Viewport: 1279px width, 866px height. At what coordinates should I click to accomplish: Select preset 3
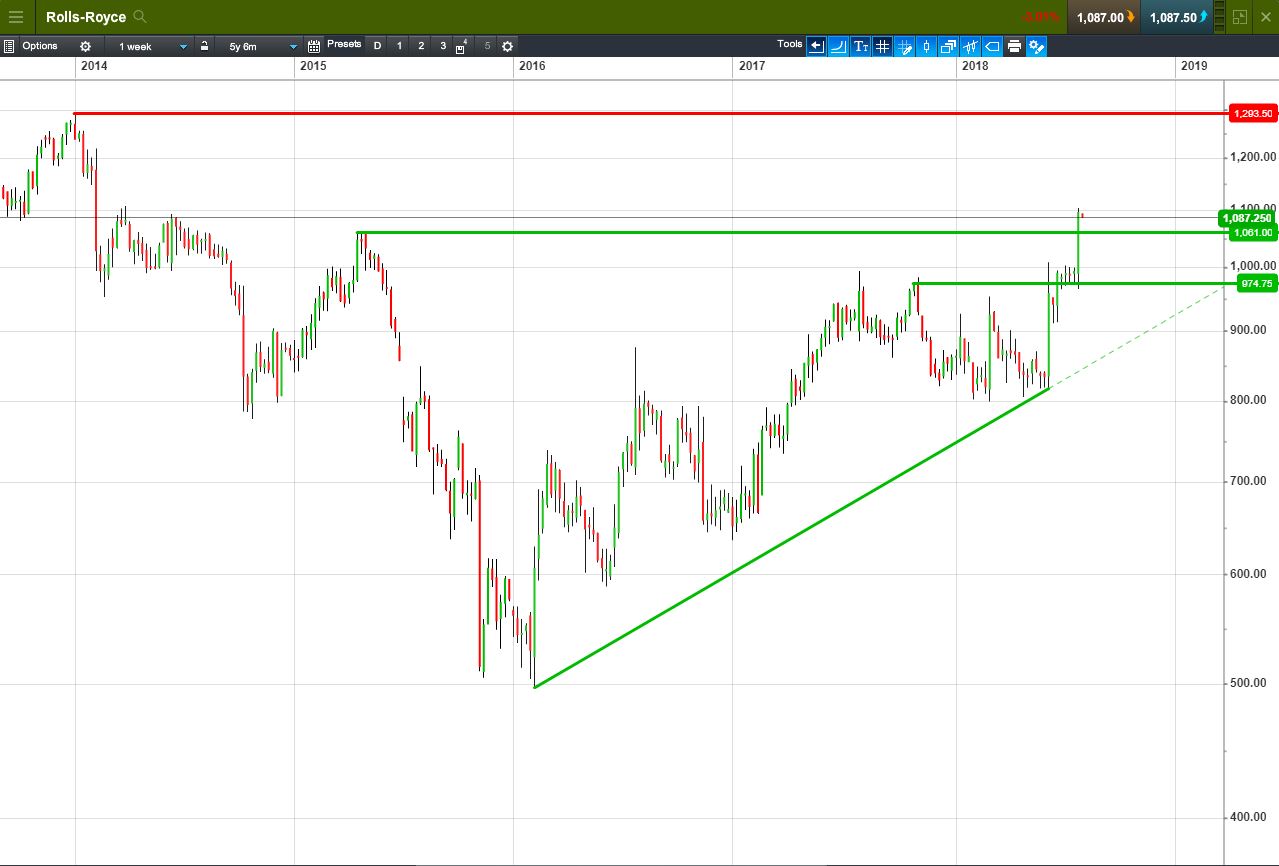click(443, 46)
